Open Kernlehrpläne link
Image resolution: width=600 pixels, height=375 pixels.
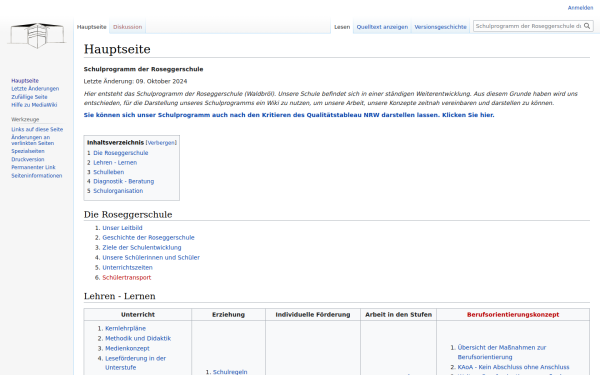[x=125, y=328]
